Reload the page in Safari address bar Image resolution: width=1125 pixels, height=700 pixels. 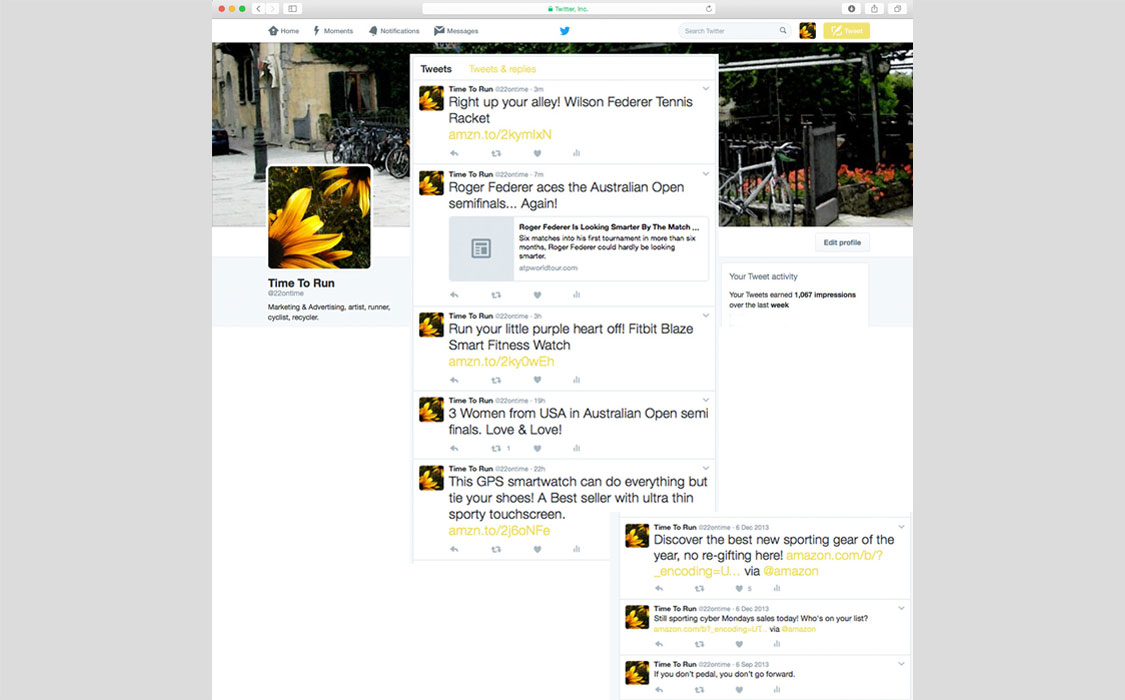(x=709, y=9)
